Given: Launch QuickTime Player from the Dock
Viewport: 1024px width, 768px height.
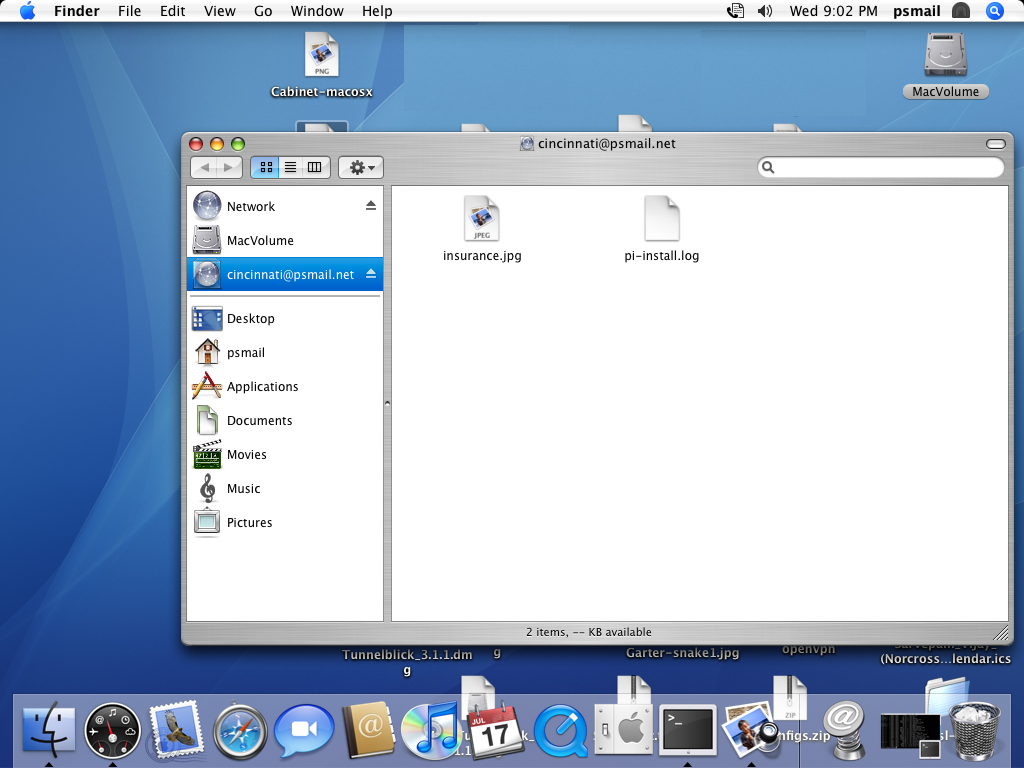Looking at the screenshot, I should 560,731.
